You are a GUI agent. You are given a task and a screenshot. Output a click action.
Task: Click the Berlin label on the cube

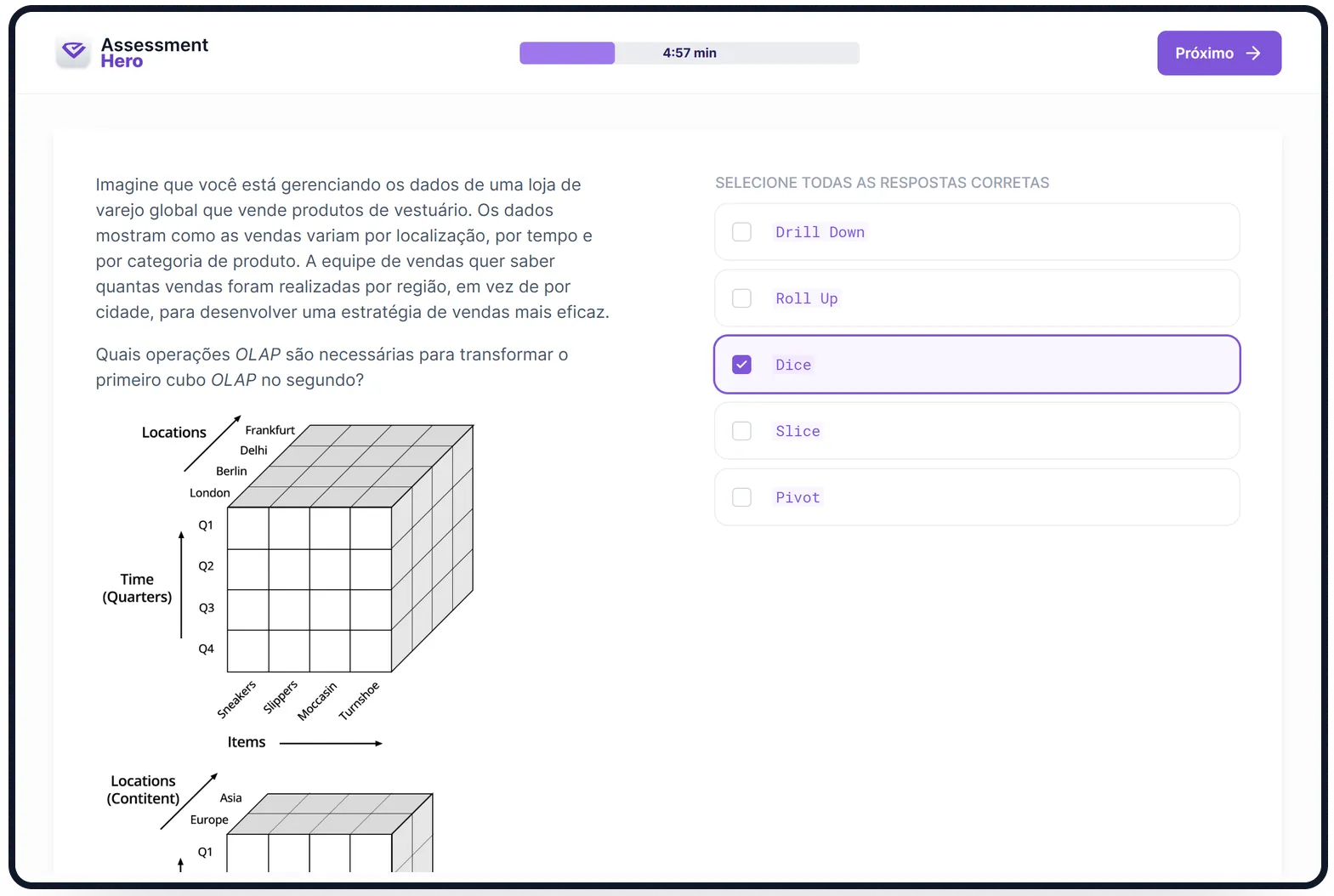[x=231, y=471]
